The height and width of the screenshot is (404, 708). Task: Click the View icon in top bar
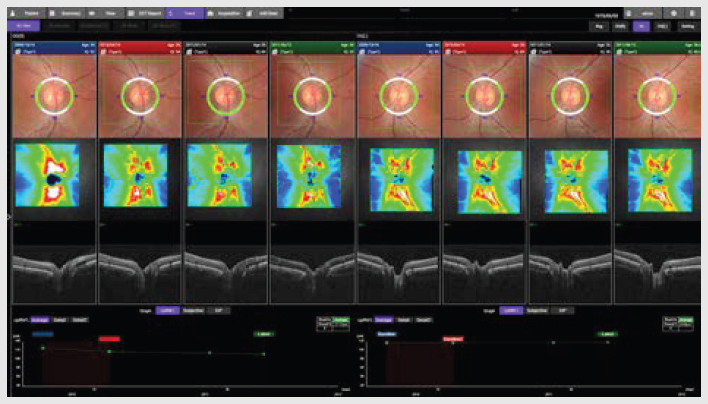pos(102,12)
